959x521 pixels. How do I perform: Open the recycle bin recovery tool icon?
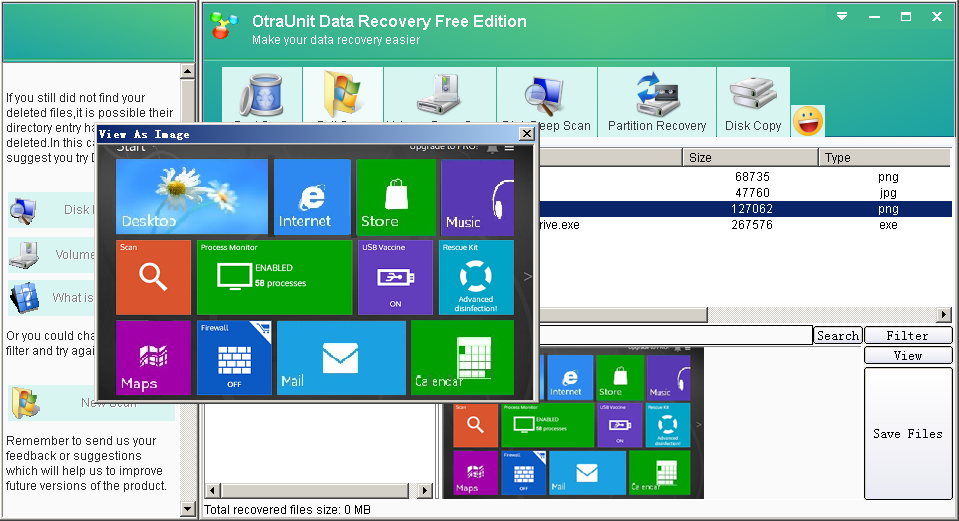262,95
